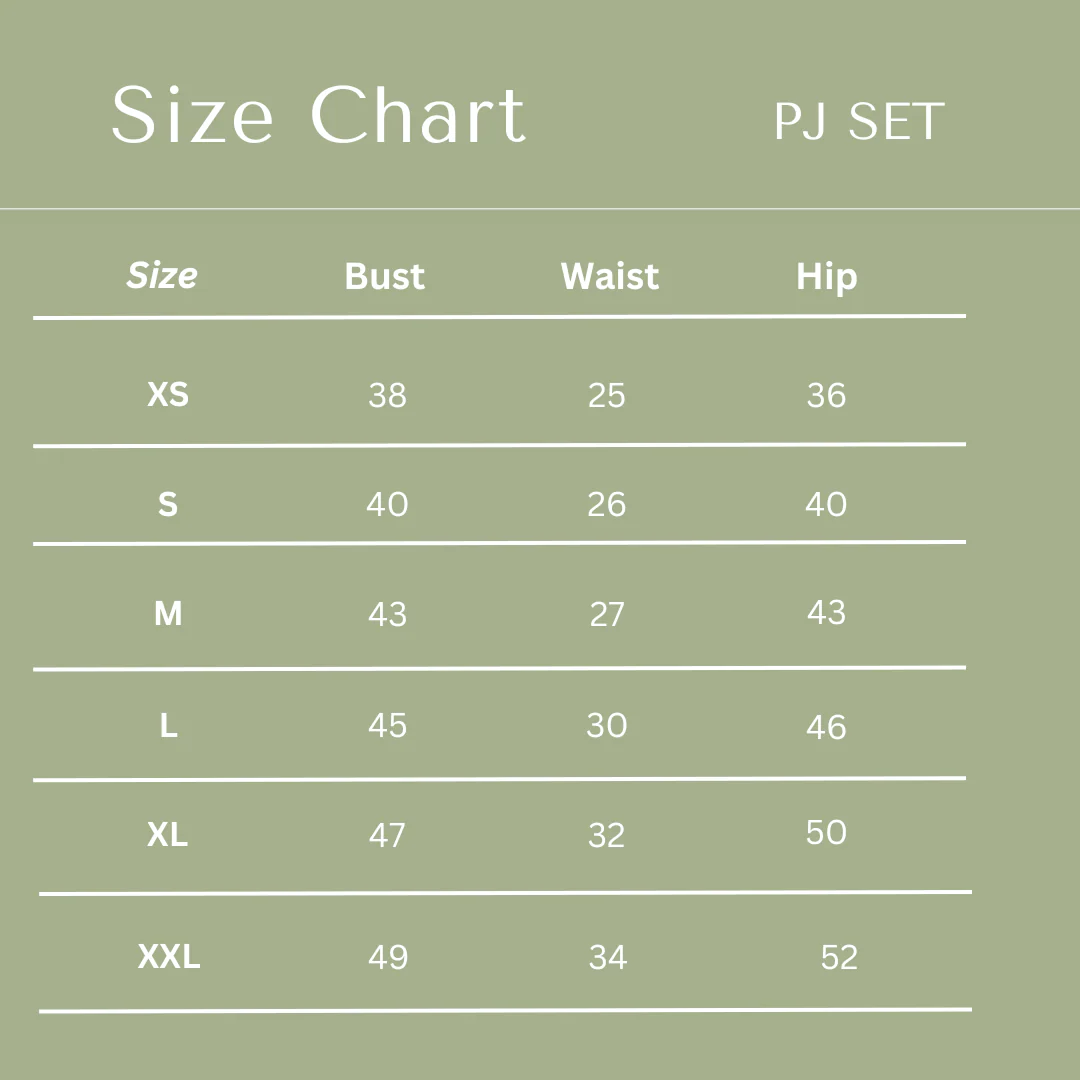Click the XXL size row label

click(169, 957)
